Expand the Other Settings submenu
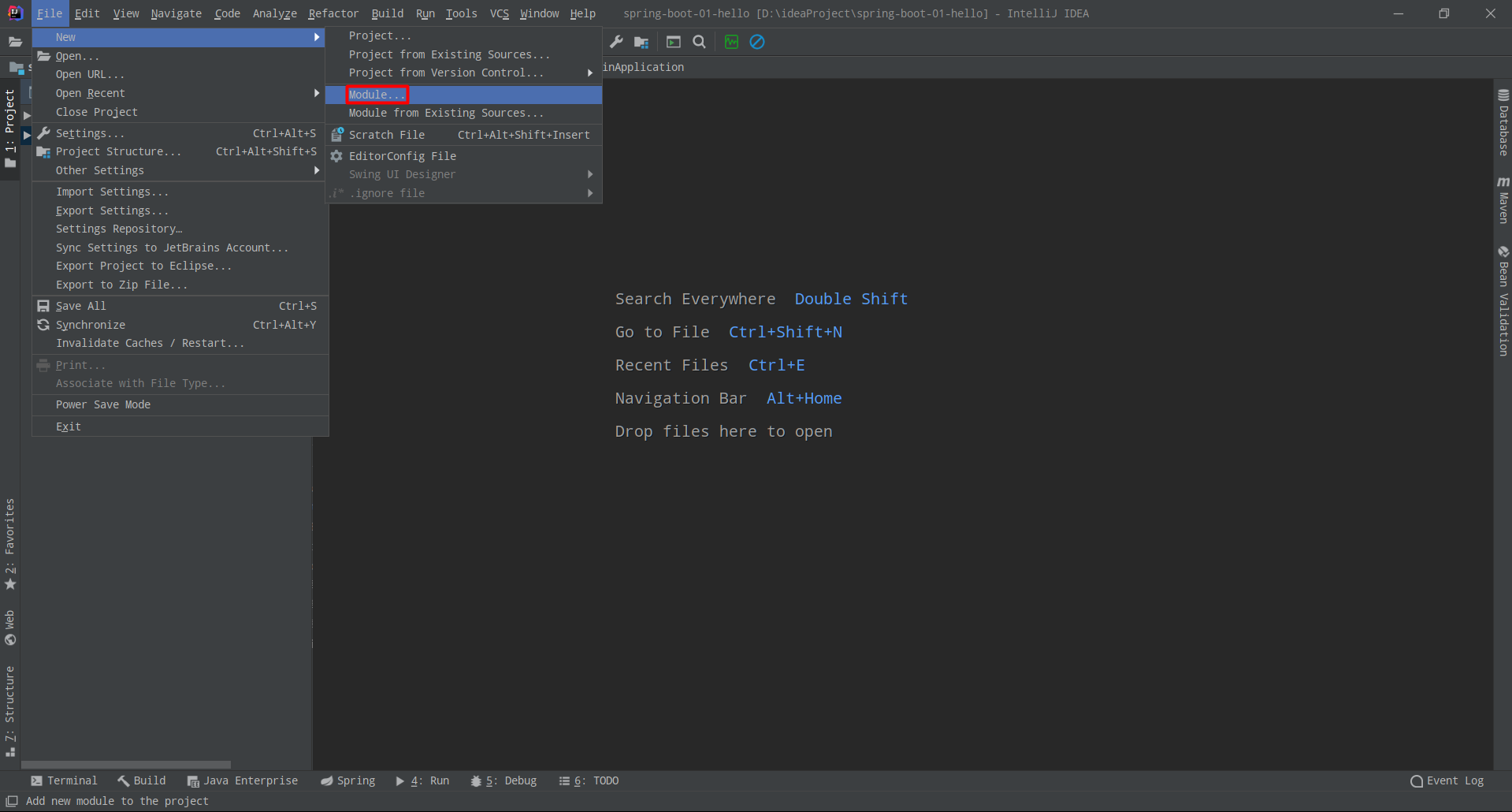Screen dimensions: 1512x812 pyautogui.click(x=179, y=170)
